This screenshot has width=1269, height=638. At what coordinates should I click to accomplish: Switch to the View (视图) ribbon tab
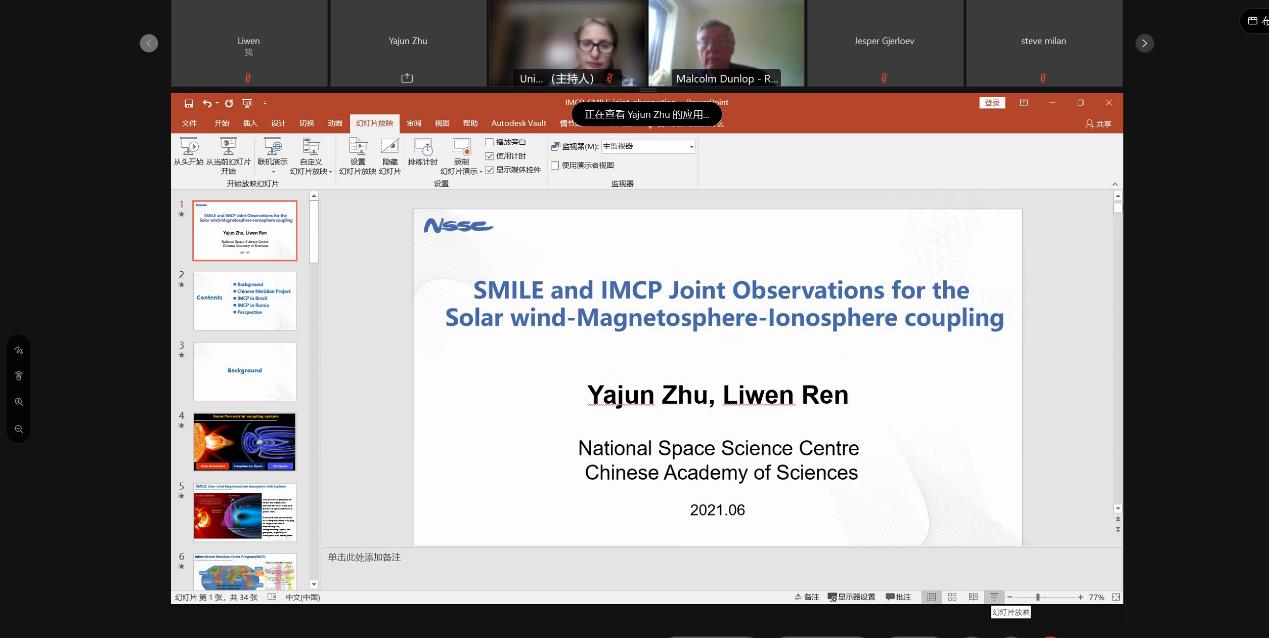442,124
